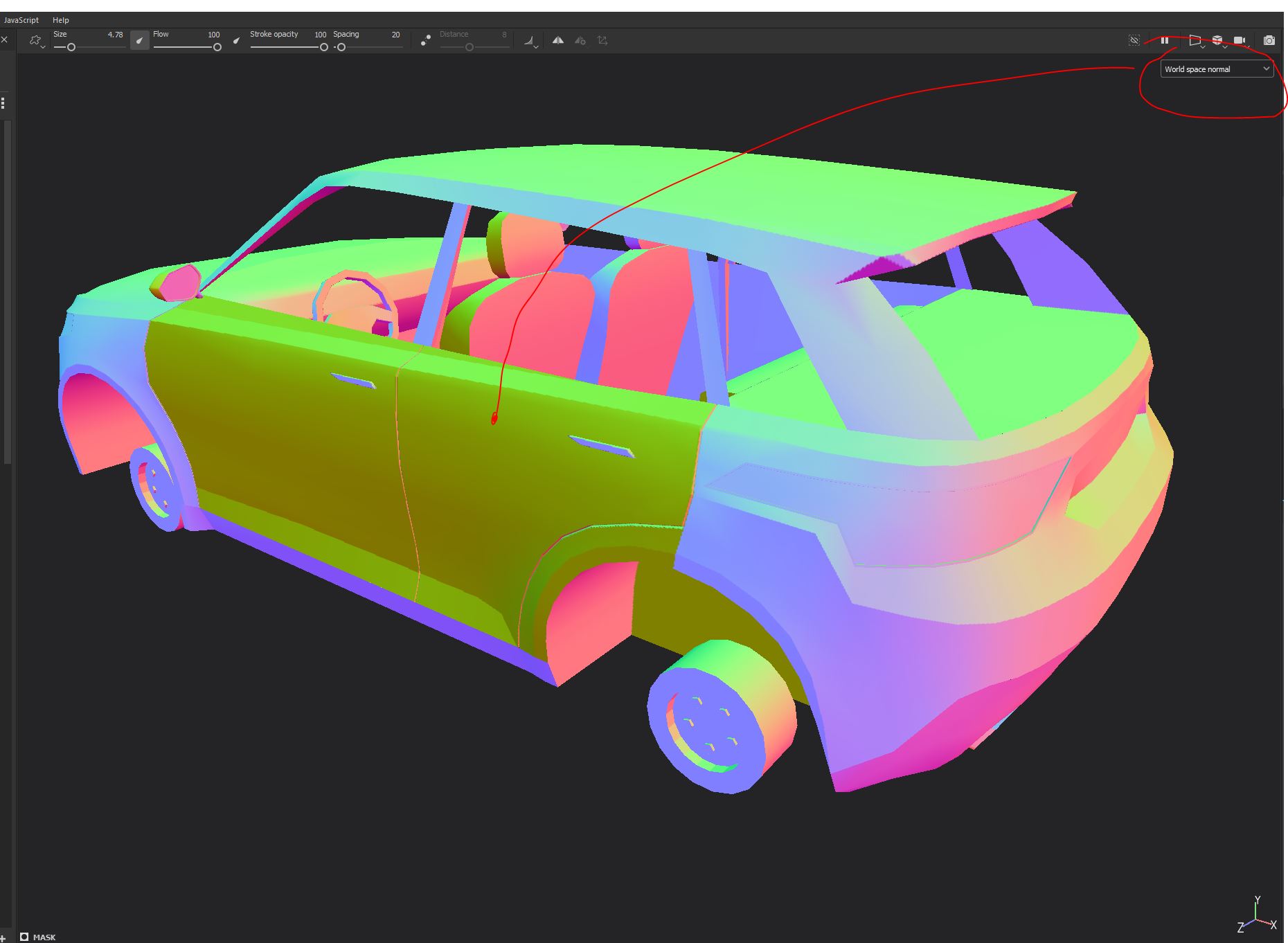
Task: Select the pointed brush alpha preset
Action: click(x=140, y=39)
